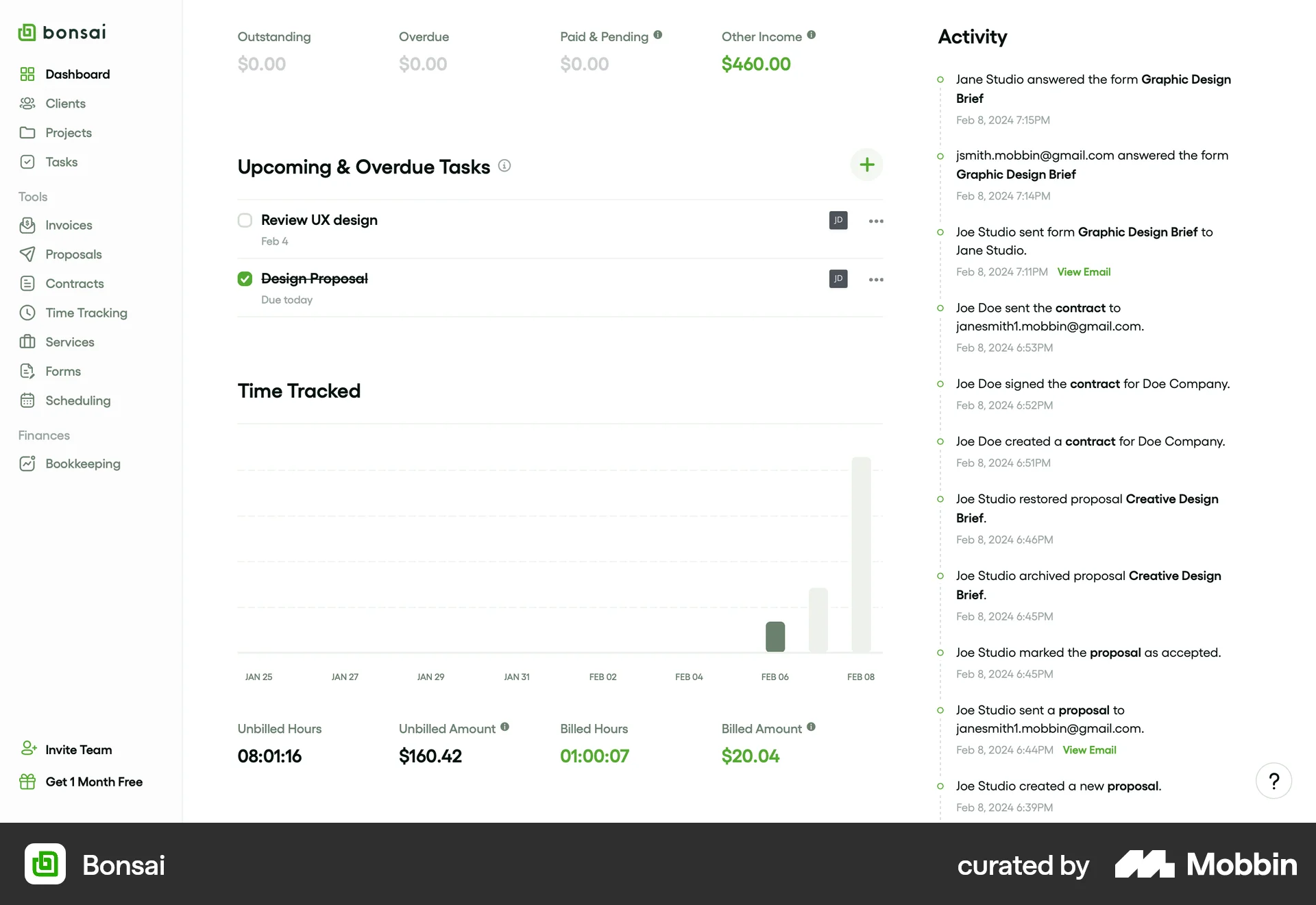Viewport: 1316px width, 905px height.
Task: Open the help question mark button
Action: pyautogui.click(x=1274, y=781)
